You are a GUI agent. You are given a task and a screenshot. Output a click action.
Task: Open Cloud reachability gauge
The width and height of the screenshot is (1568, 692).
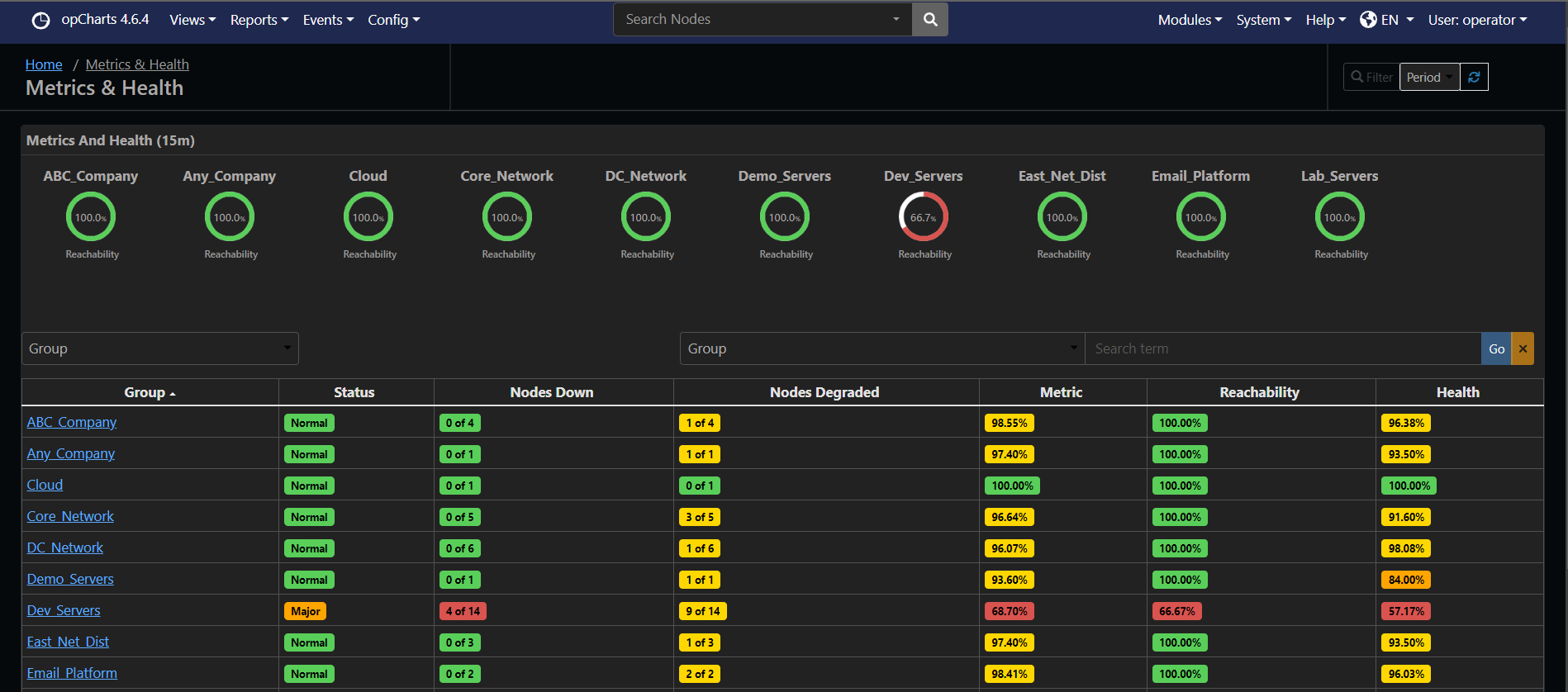click(368, 216)
